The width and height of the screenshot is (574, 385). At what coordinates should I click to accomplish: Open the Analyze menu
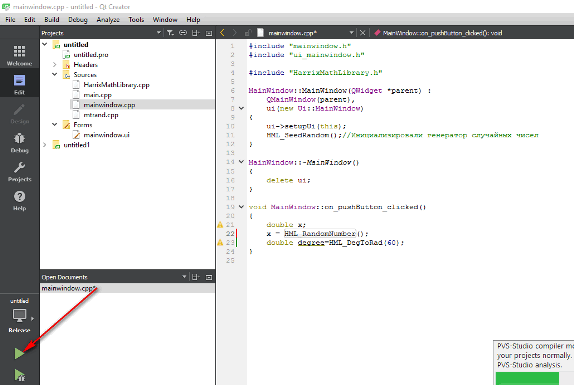pos(108,19)
